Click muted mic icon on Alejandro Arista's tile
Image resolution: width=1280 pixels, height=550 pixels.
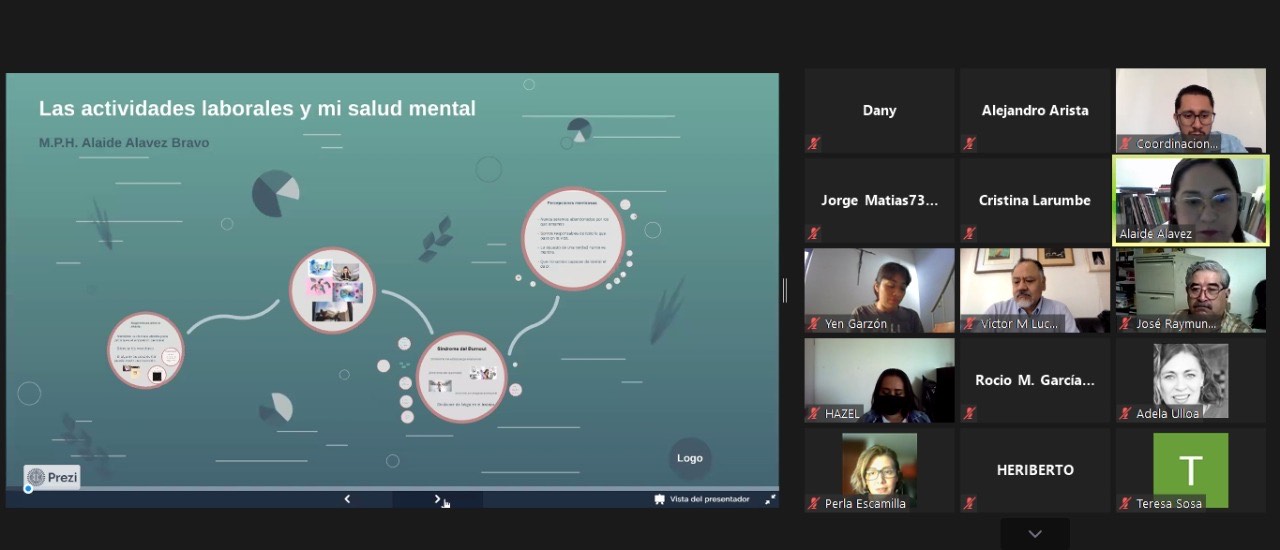(x=969, y=144)
